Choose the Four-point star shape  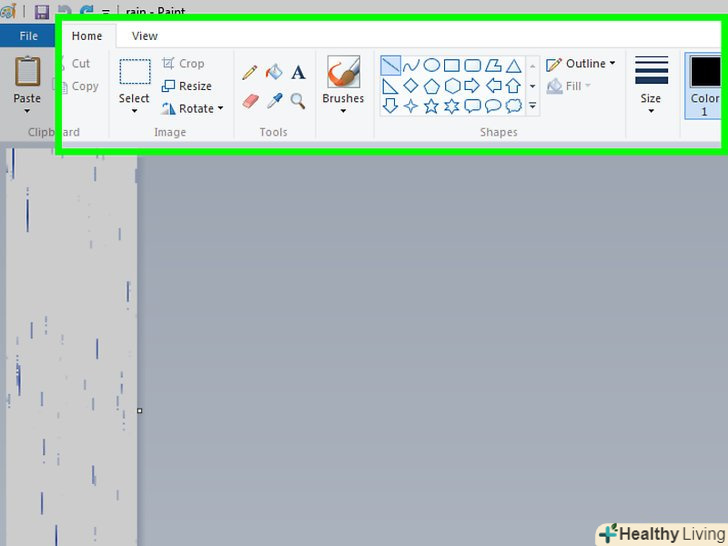[x=410, y=106]
